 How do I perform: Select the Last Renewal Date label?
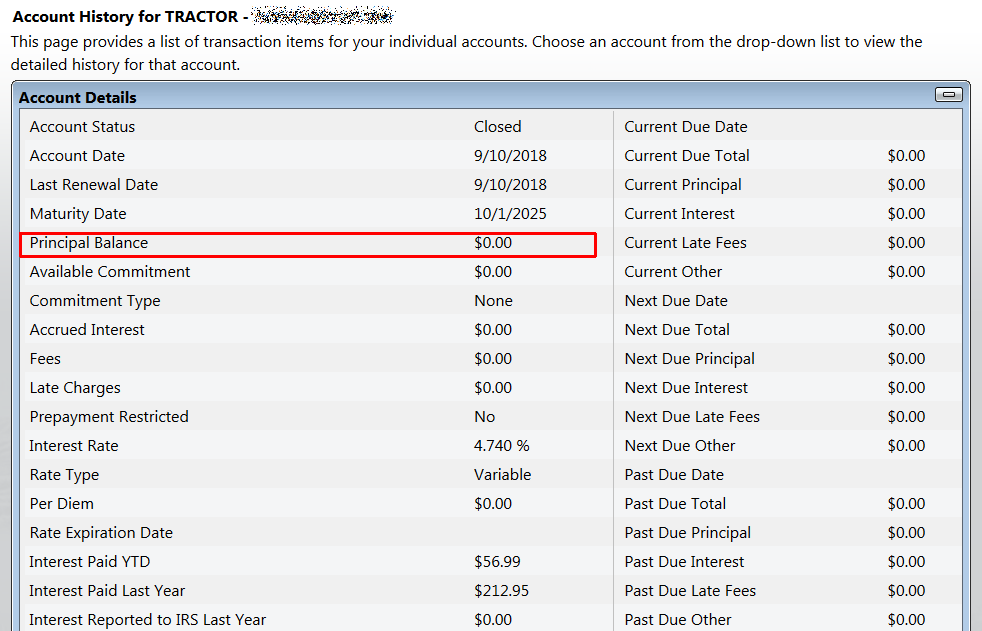pyautogui.click(x=94, y=185)
